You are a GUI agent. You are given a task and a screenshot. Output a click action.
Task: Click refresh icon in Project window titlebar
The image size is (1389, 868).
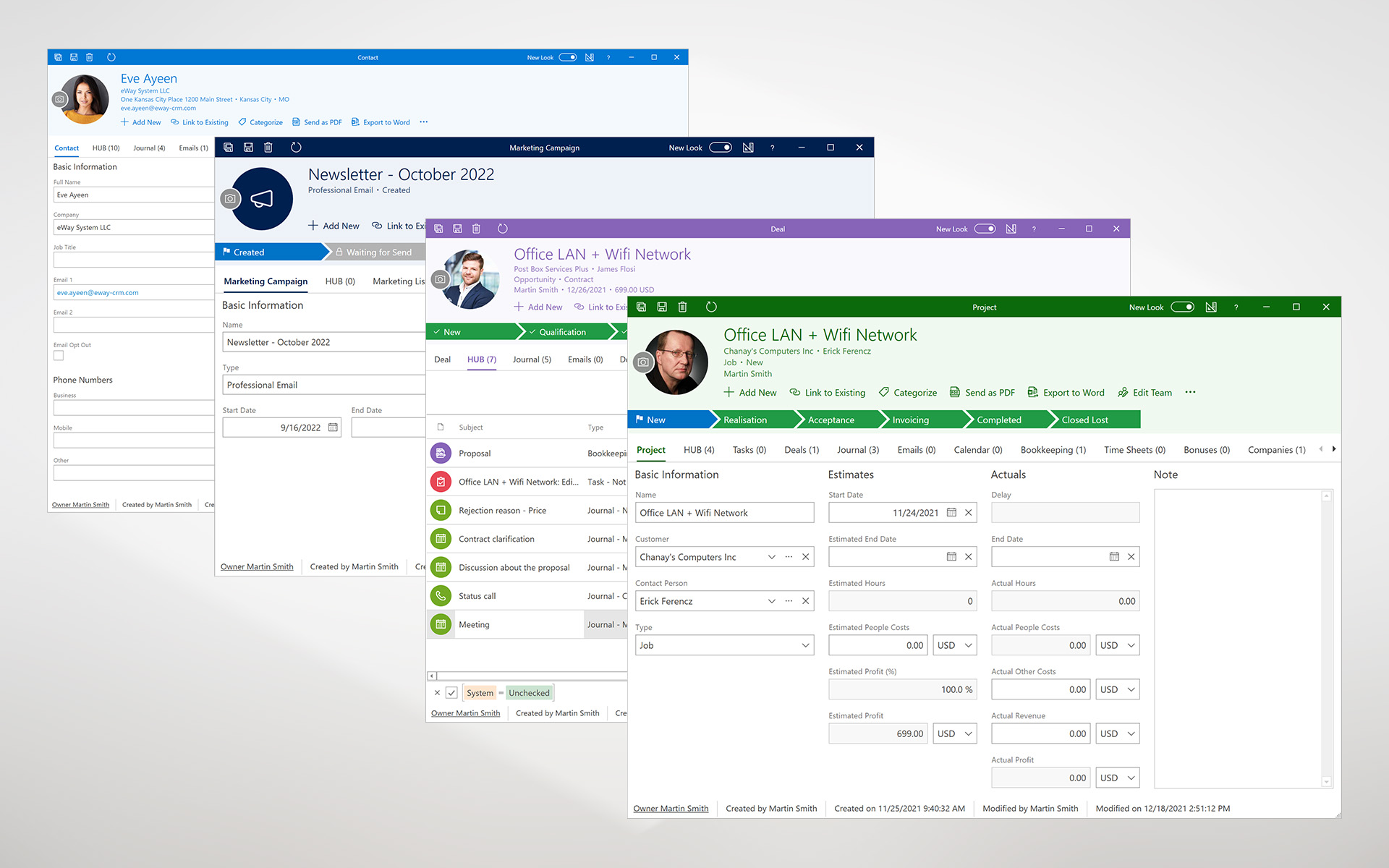tap(711, 307)
